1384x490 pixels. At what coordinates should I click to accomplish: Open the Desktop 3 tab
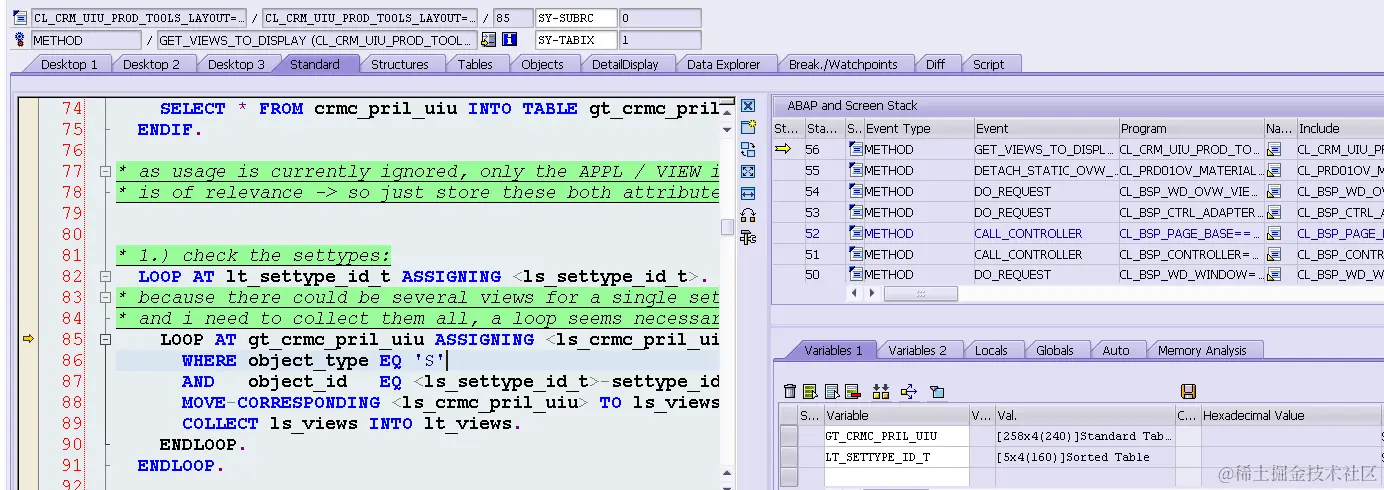point(237,64)
